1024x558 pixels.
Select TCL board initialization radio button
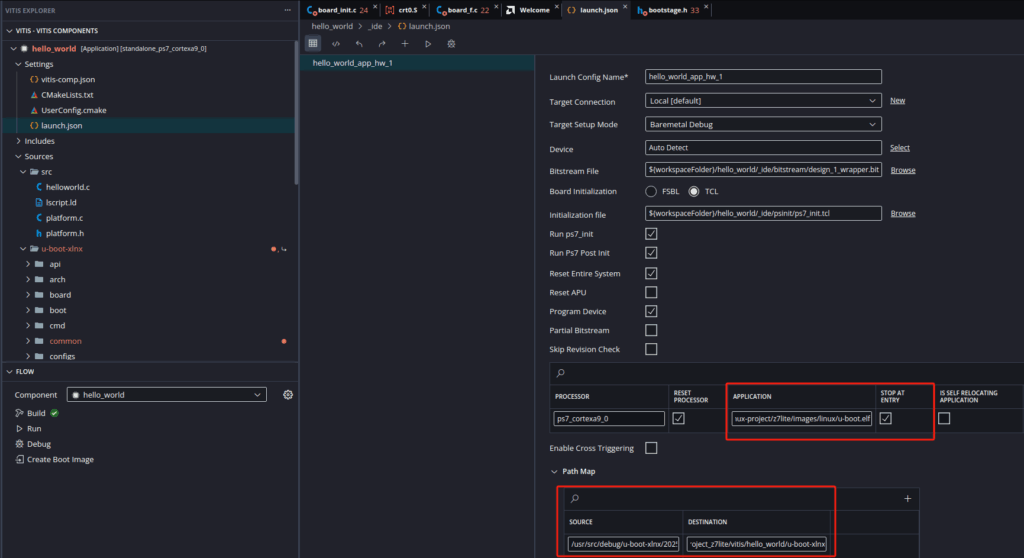click(x=694, y=191)
